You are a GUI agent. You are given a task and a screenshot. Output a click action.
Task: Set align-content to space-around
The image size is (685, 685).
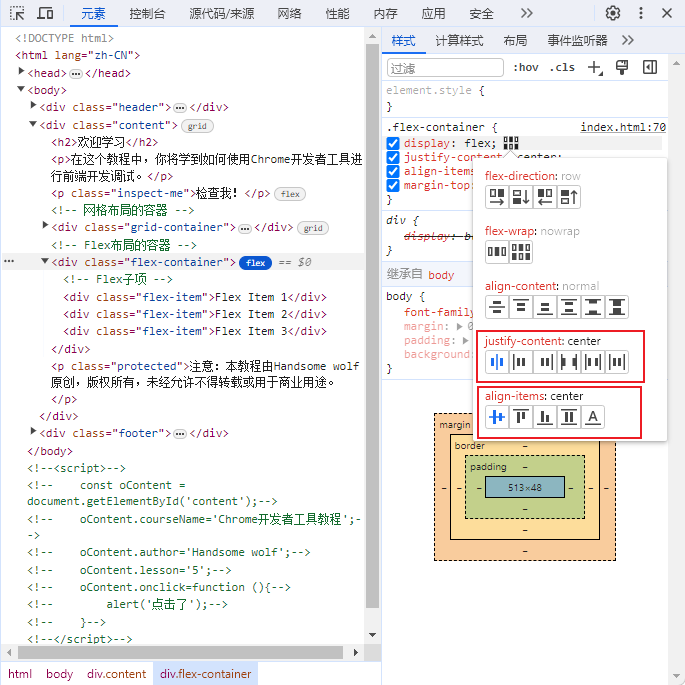click(568, 307)
